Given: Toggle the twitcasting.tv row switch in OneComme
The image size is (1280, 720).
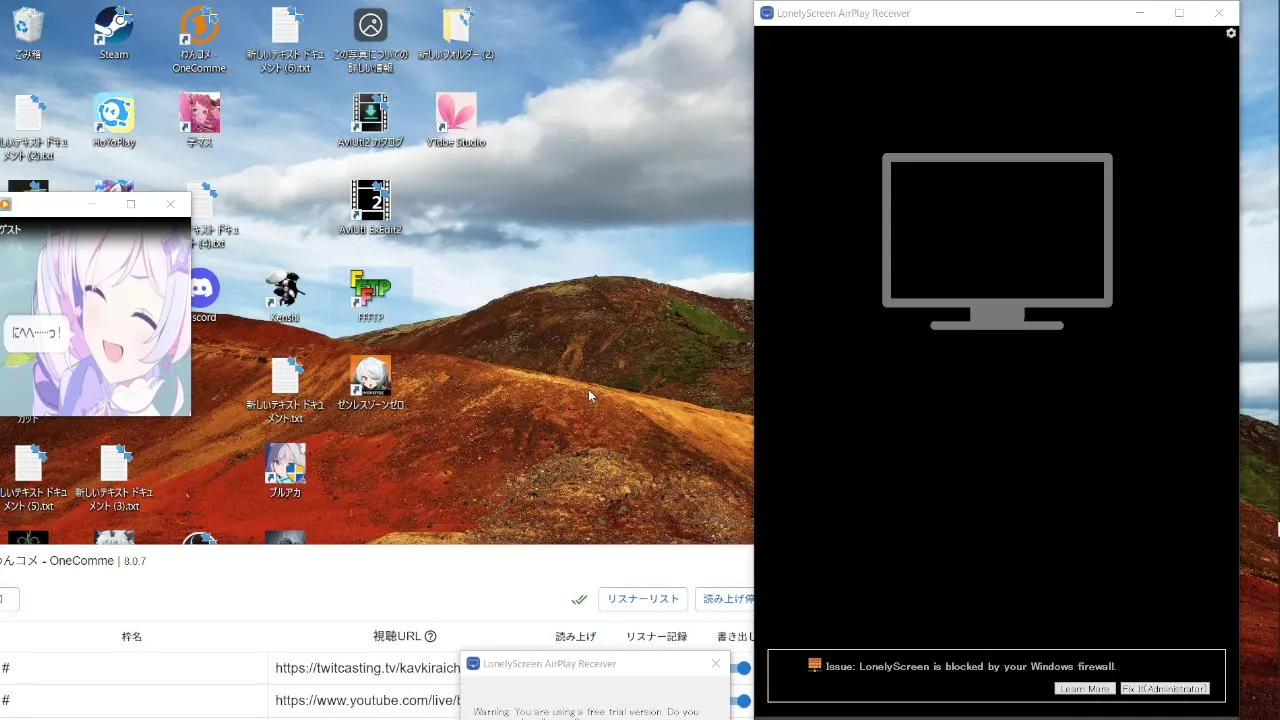Looking at the screenshot, I should tap(742, 668).
